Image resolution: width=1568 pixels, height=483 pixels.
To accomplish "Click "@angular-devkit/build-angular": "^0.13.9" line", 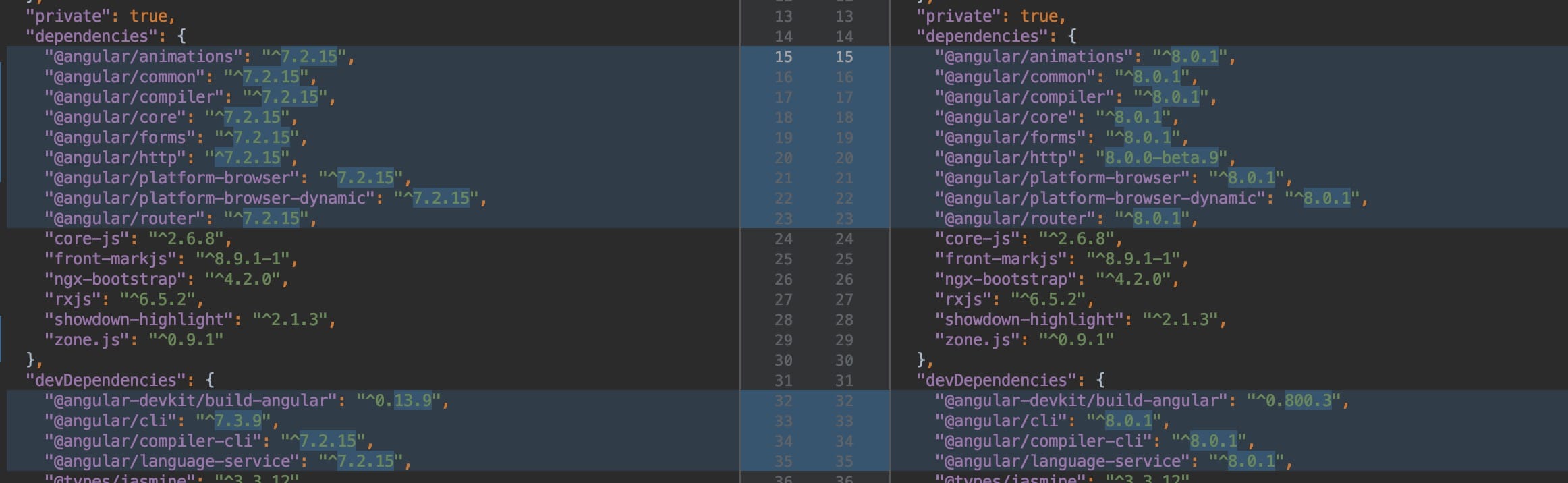I will click(247, 401).
